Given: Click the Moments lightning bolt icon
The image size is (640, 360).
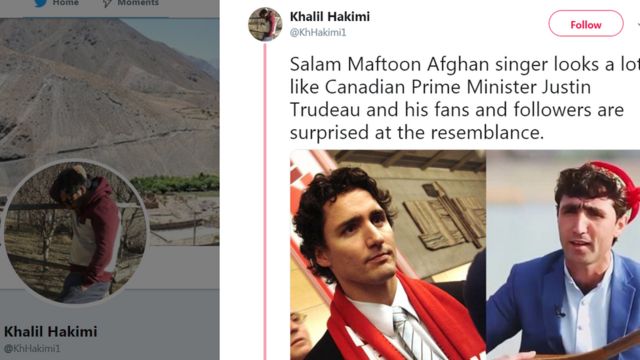Looking at the screenshot, I should [x=107, y=3].
